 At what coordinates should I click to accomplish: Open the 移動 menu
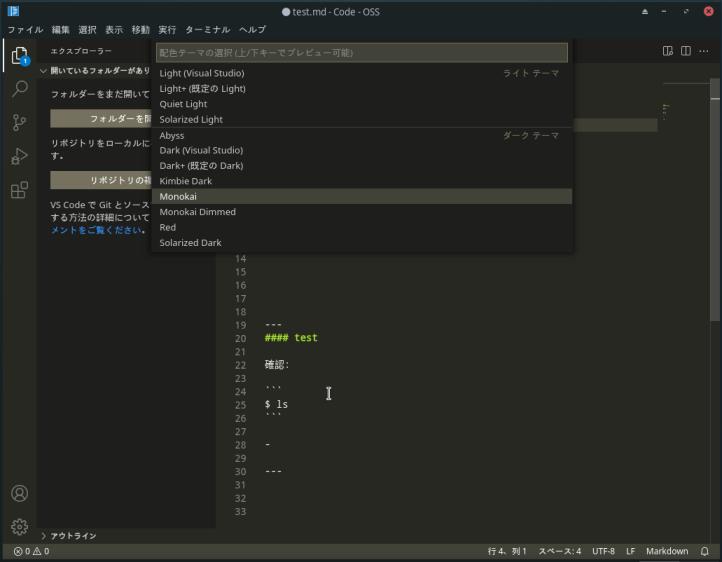click(140, 30)
